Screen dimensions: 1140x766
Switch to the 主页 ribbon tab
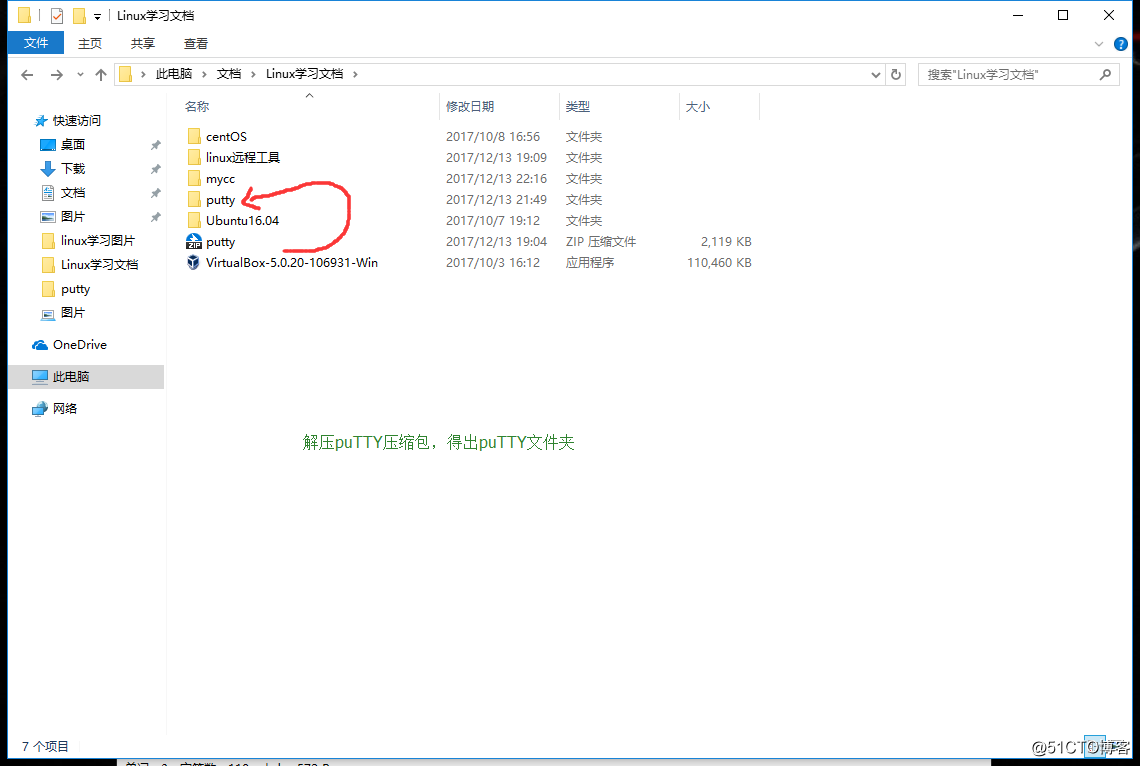tap(90, 44)
